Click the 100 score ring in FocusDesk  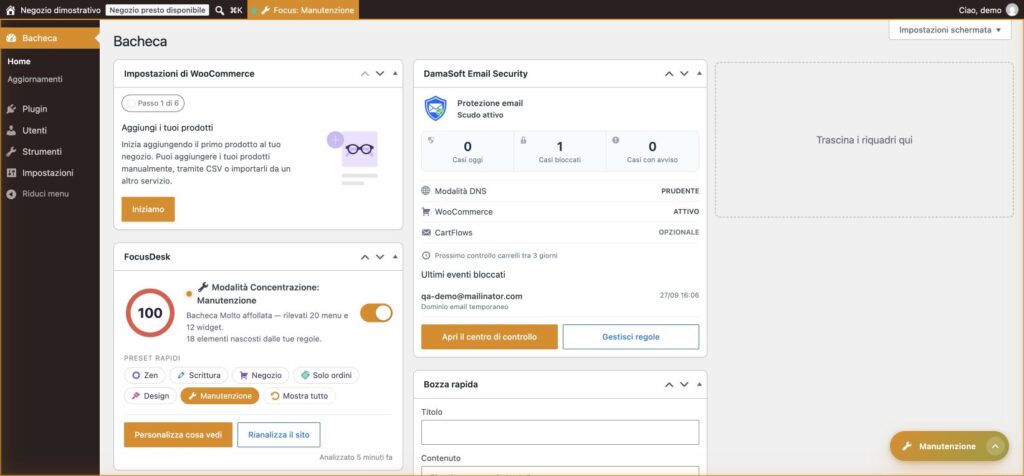tap(150, 313)
